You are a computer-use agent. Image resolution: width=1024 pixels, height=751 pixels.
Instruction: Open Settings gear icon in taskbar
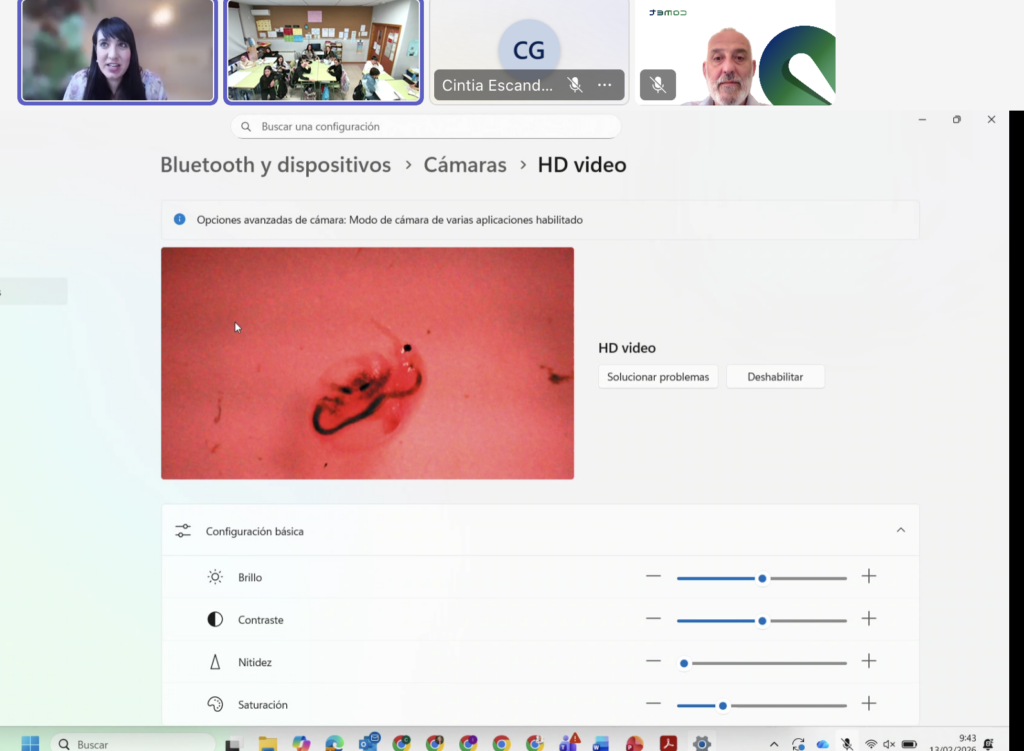point(702,743)
